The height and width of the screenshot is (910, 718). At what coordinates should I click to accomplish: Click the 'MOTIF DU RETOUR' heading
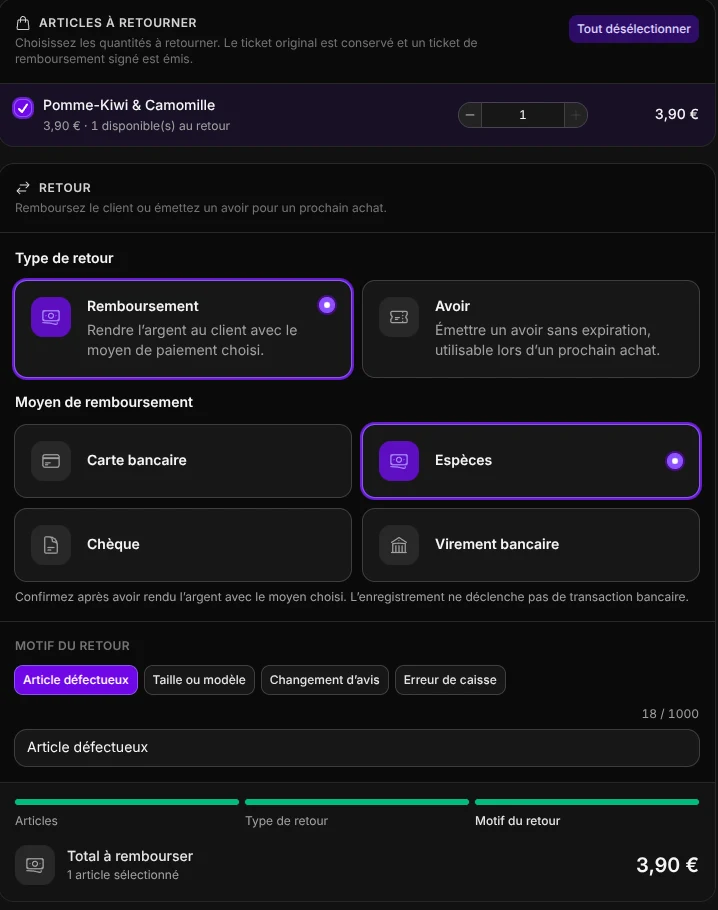tap(73, 646)
